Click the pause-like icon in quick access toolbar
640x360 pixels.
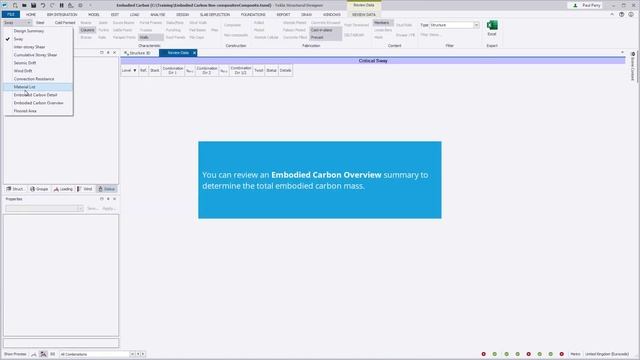pos(62,5)
